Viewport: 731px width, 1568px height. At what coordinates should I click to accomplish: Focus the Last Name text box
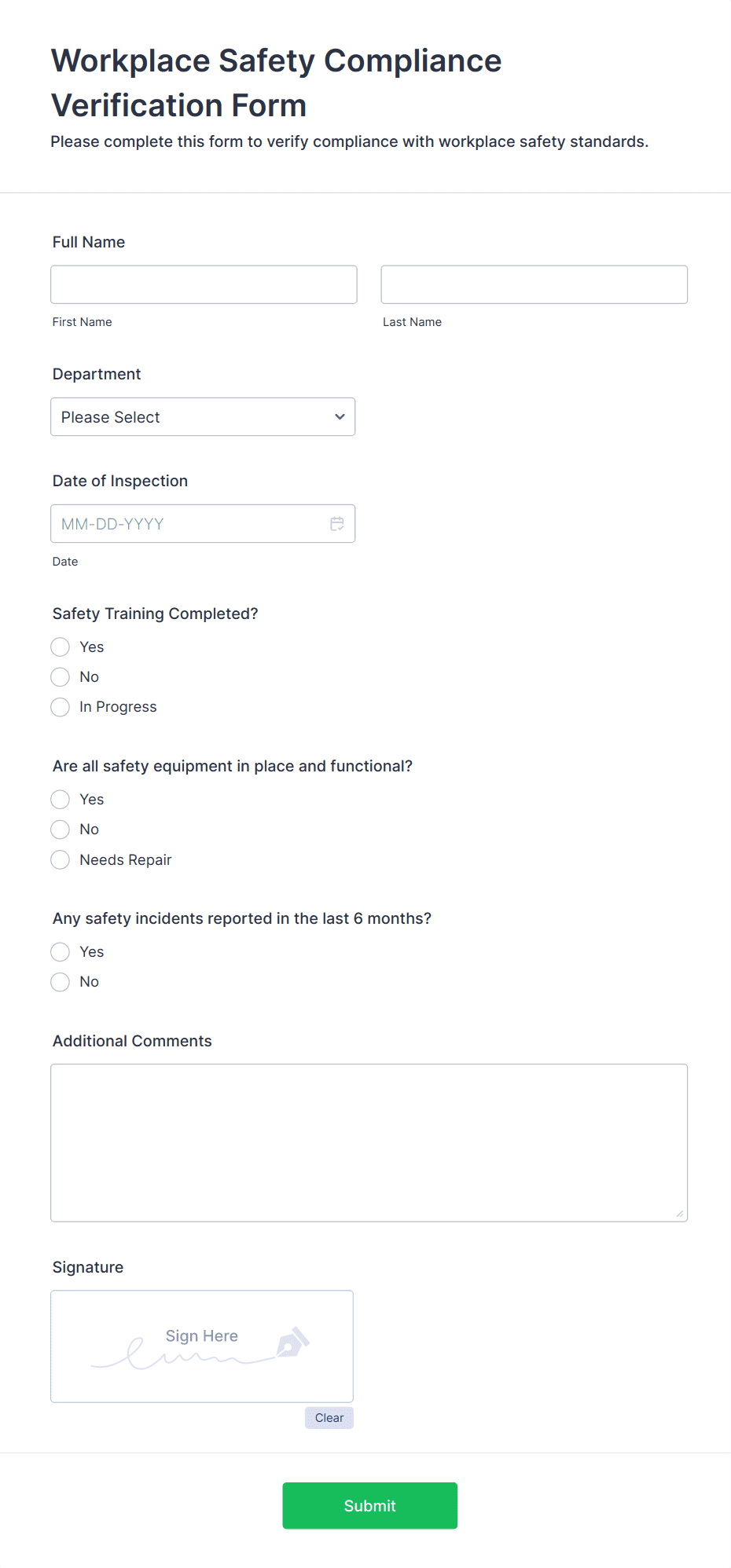[534, 284]
